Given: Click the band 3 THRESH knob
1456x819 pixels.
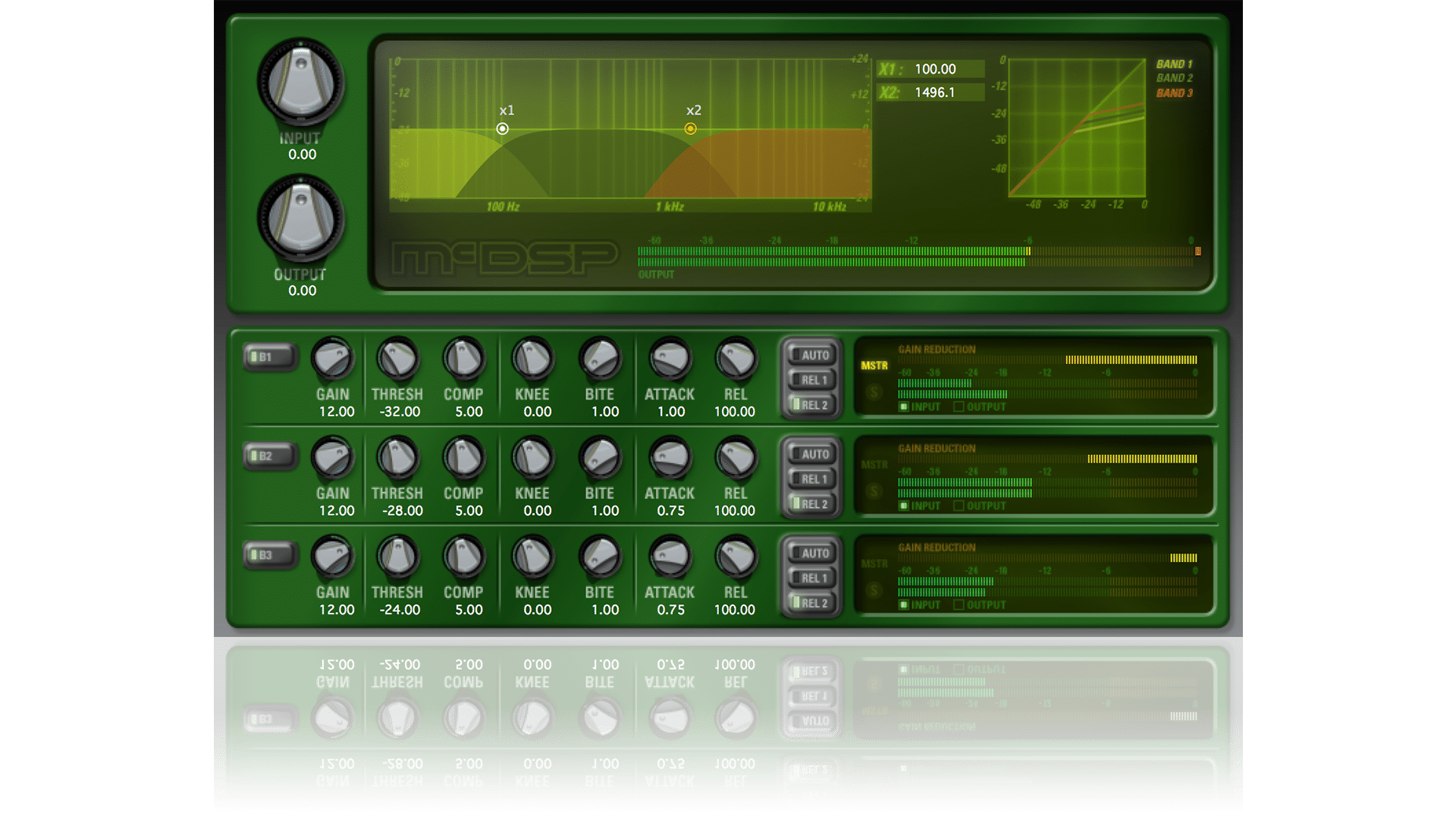Looking at the screenshot, I should click(x=397, y=557).
